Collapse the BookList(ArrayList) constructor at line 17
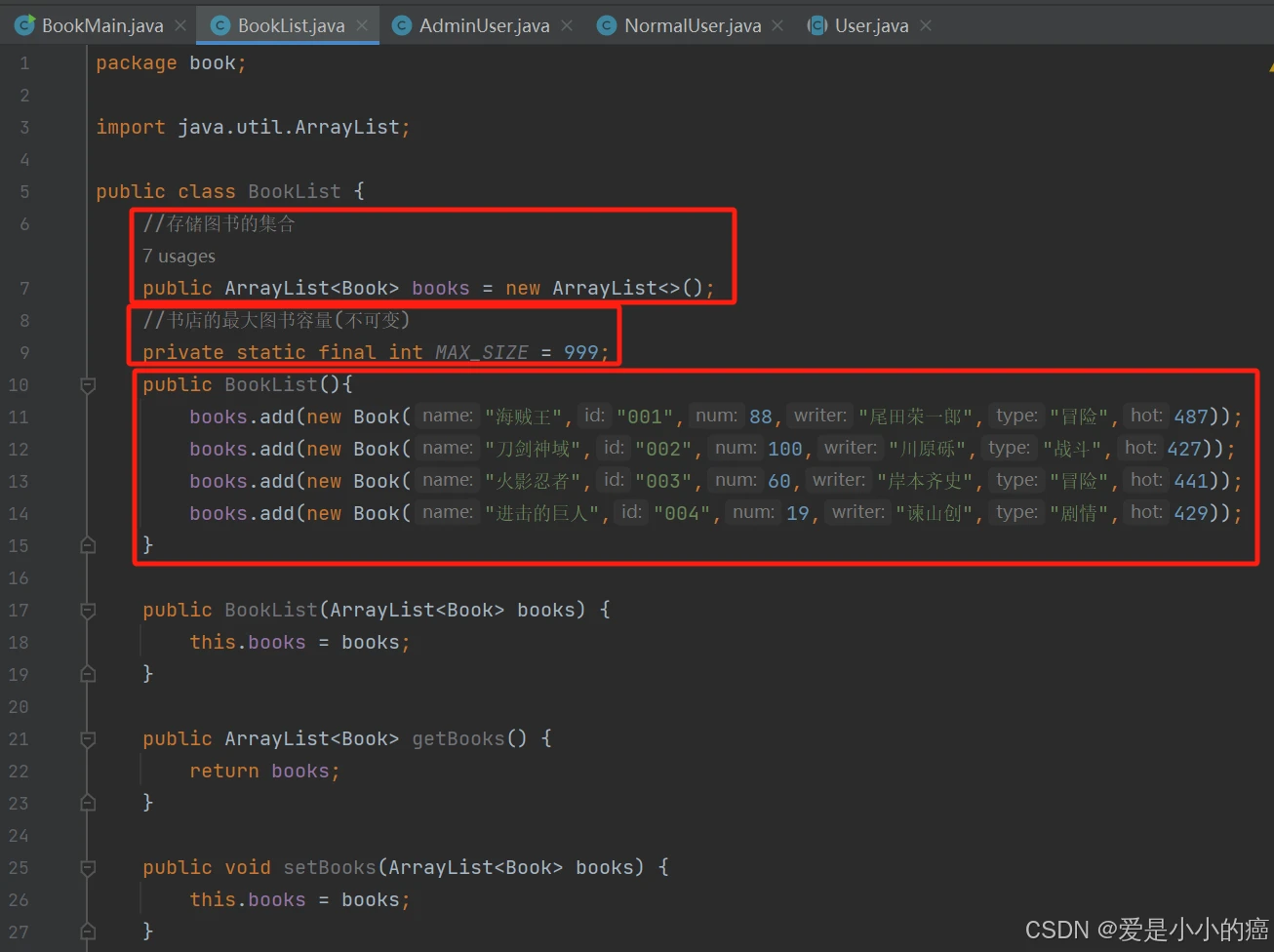Screen dimensions: 1274x952 [88, 611]
